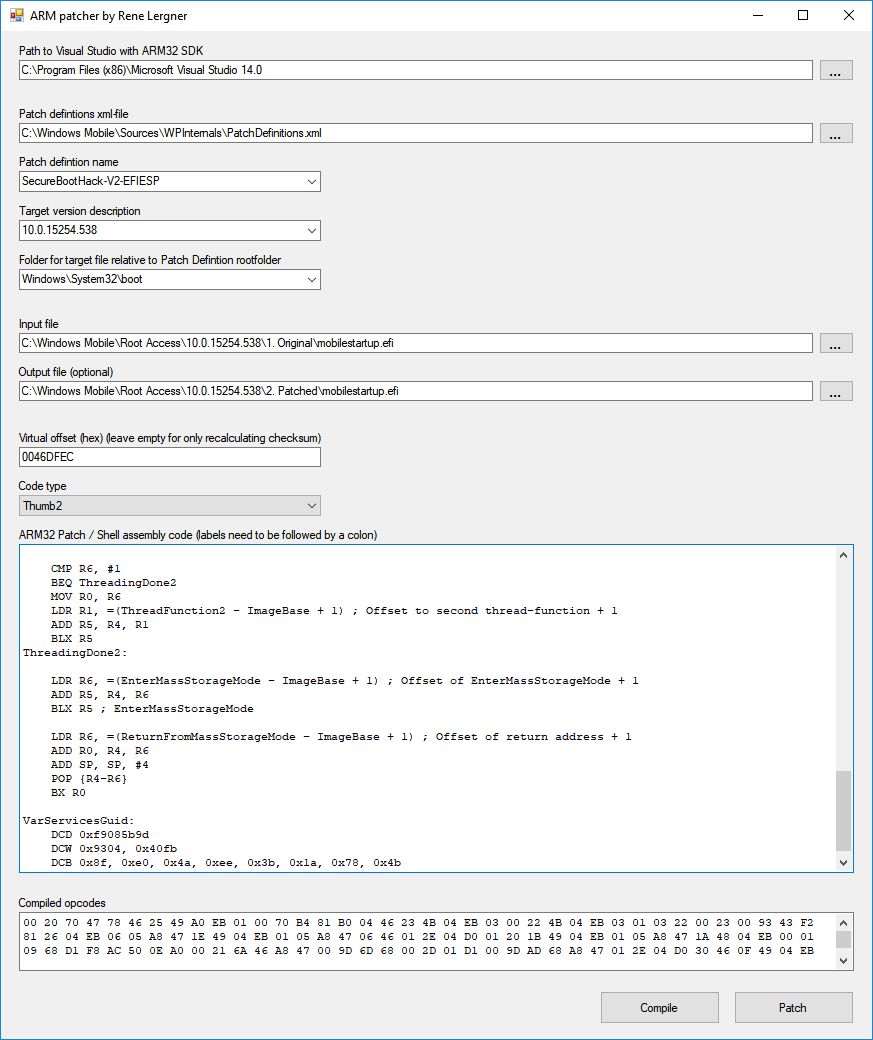
Task: Click the 'ADD SP, SP, #4' code line
Action: (x=100, y=765)
